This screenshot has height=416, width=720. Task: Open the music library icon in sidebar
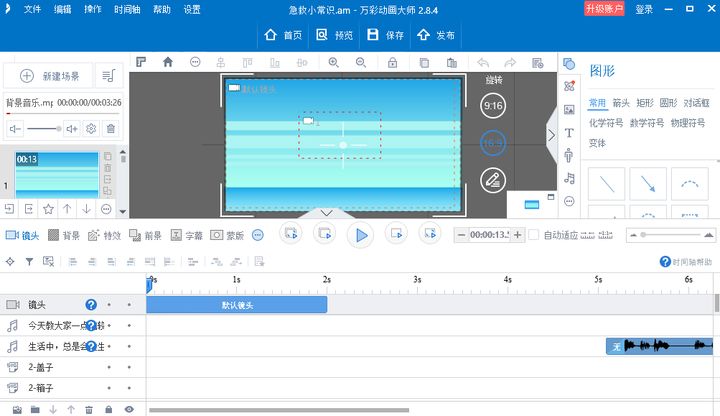point(569,178)
